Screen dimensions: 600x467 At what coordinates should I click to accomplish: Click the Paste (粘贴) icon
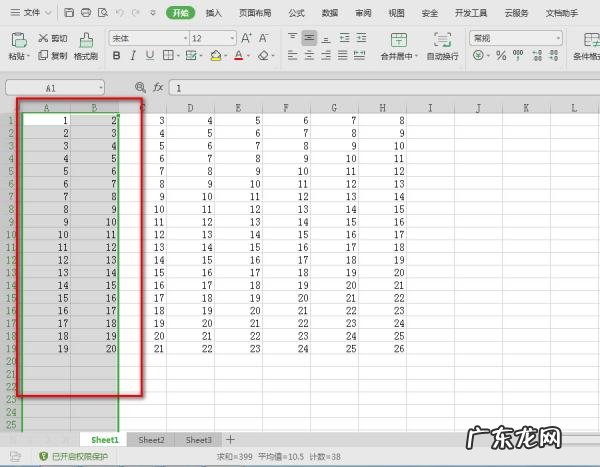pyautogui.click(x=19, y=40)
